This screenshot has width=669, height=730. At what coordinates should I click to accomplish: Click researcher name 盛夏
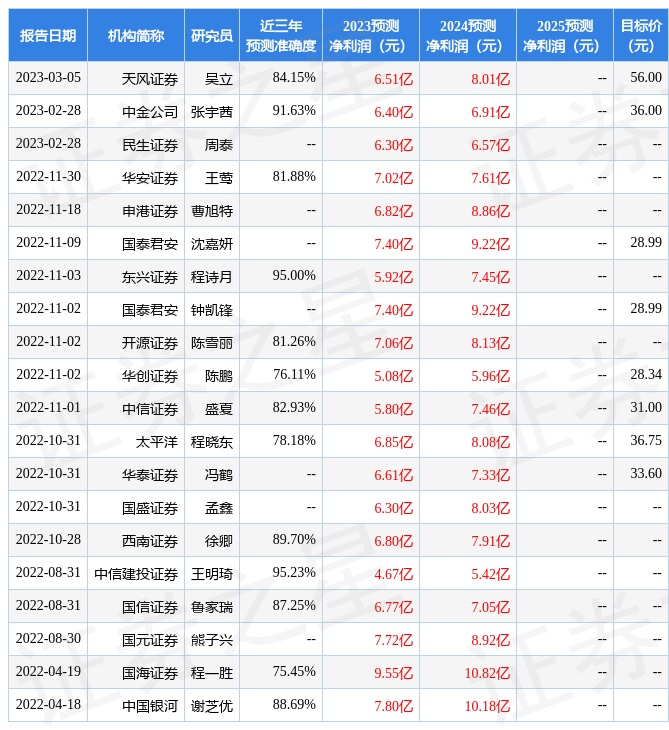pos(219,409)
